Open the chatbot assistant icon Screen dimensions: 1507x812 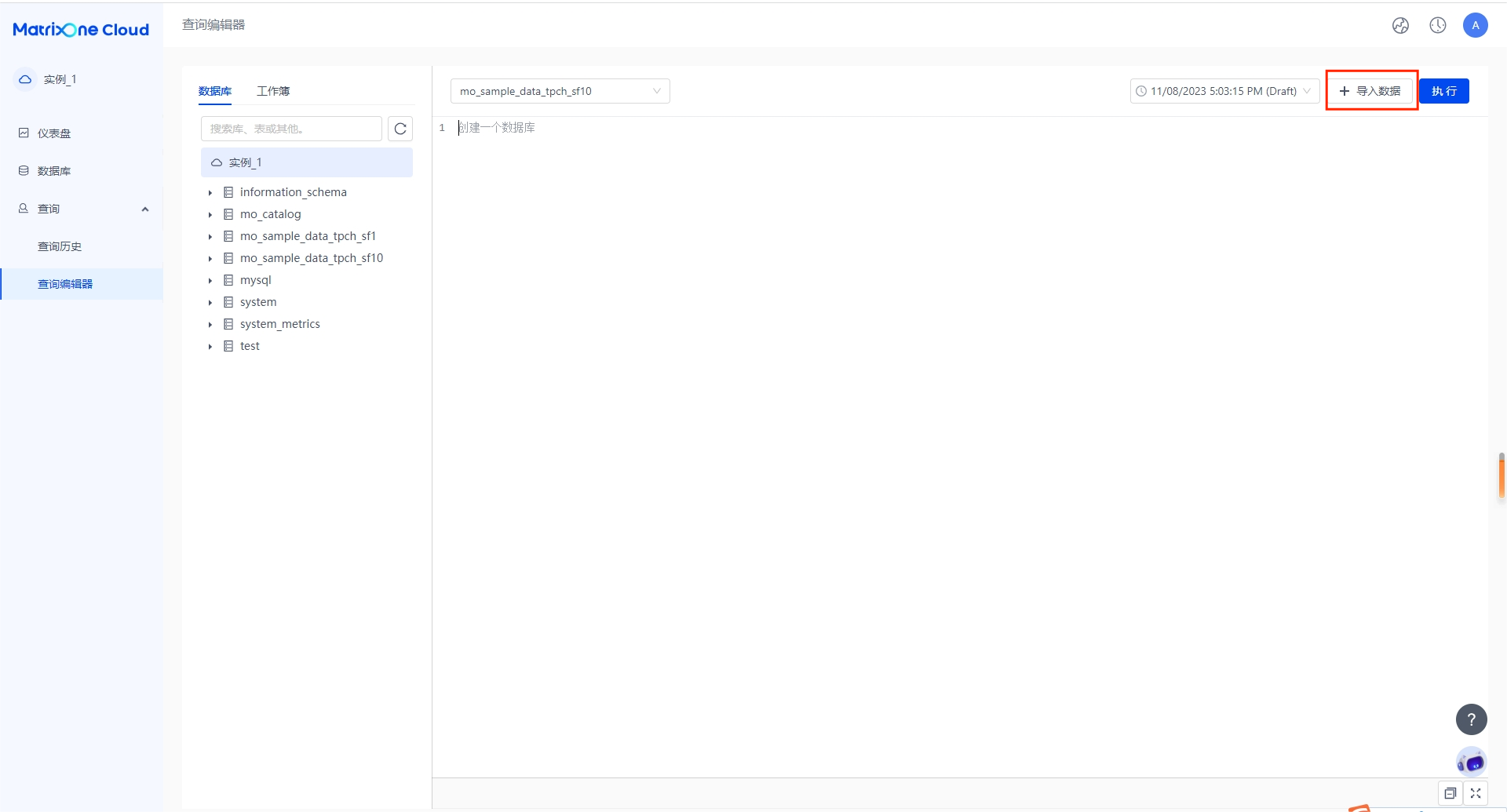click(1471, 762)
